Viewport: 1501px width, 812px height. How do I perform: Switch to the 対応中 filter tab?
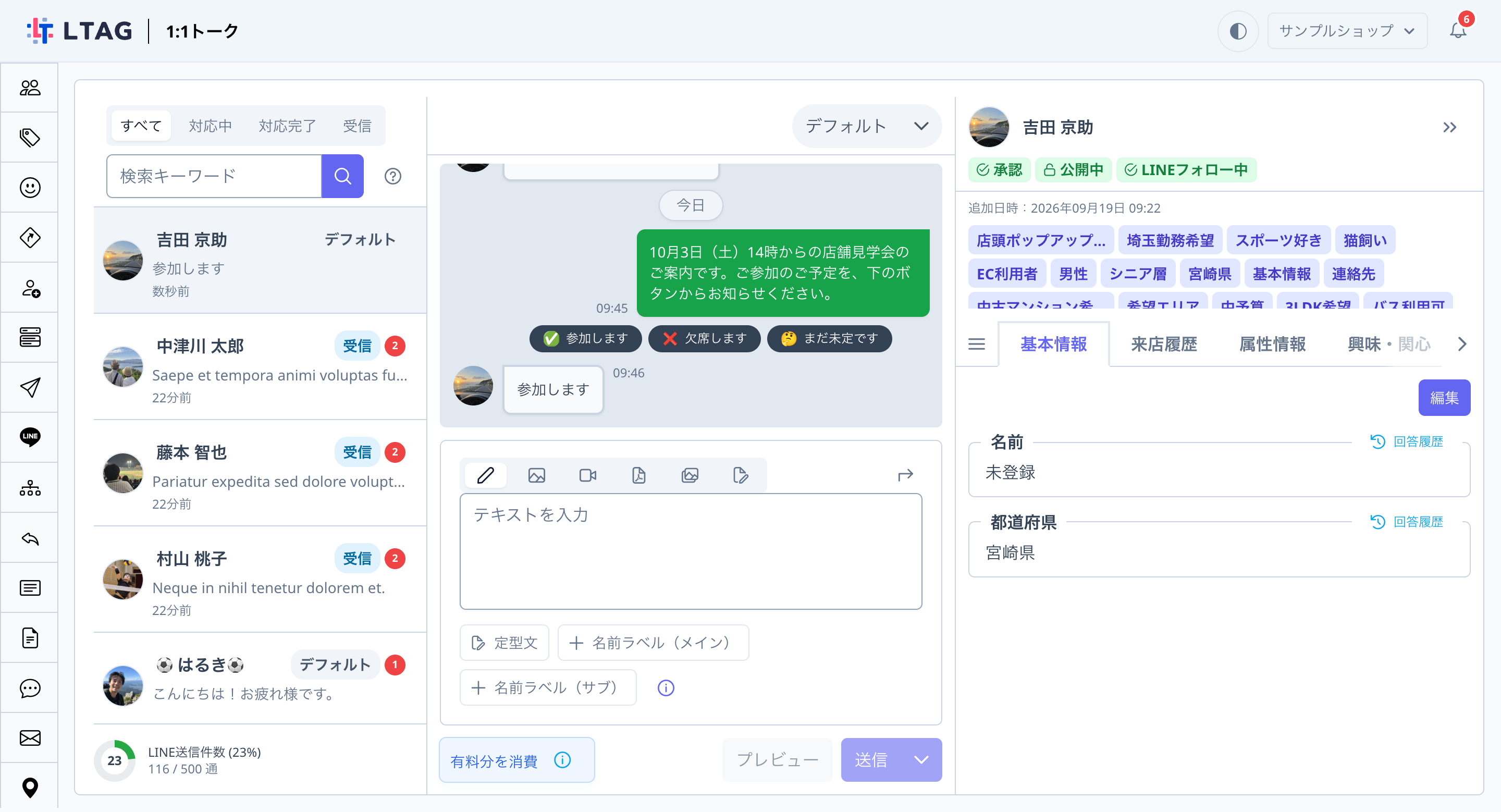pyautogui.click(x=211, y=126)
